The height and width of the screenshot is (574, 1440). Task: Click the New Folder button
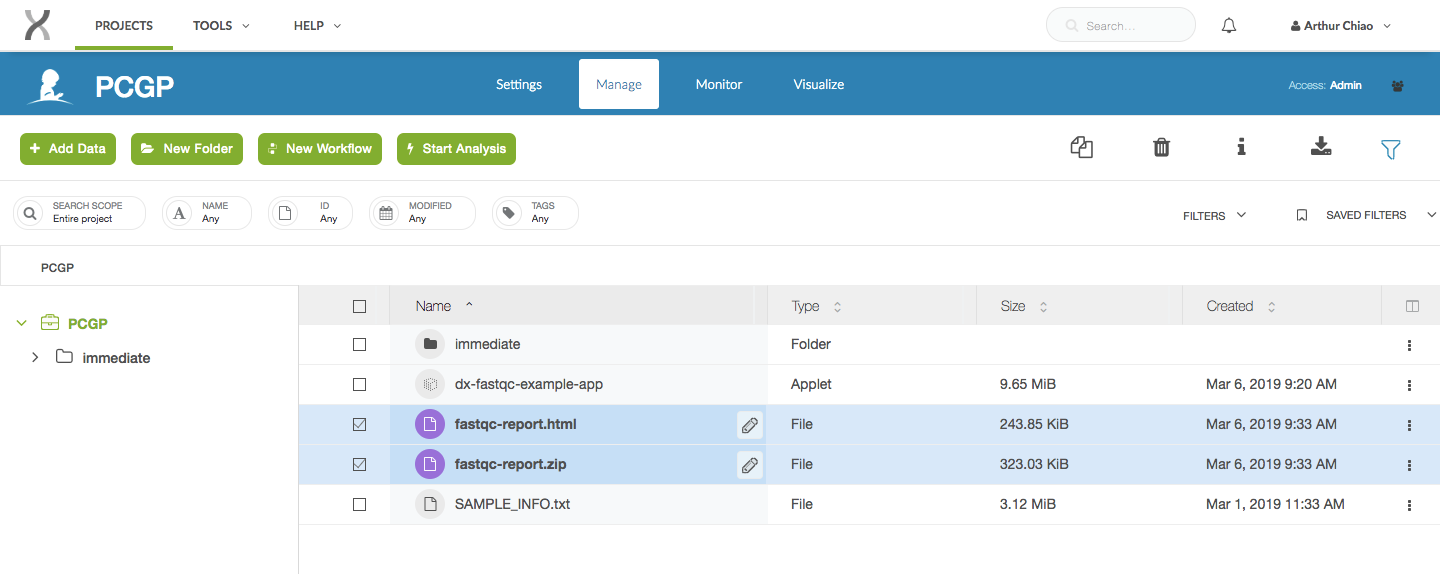click(187, 149)
